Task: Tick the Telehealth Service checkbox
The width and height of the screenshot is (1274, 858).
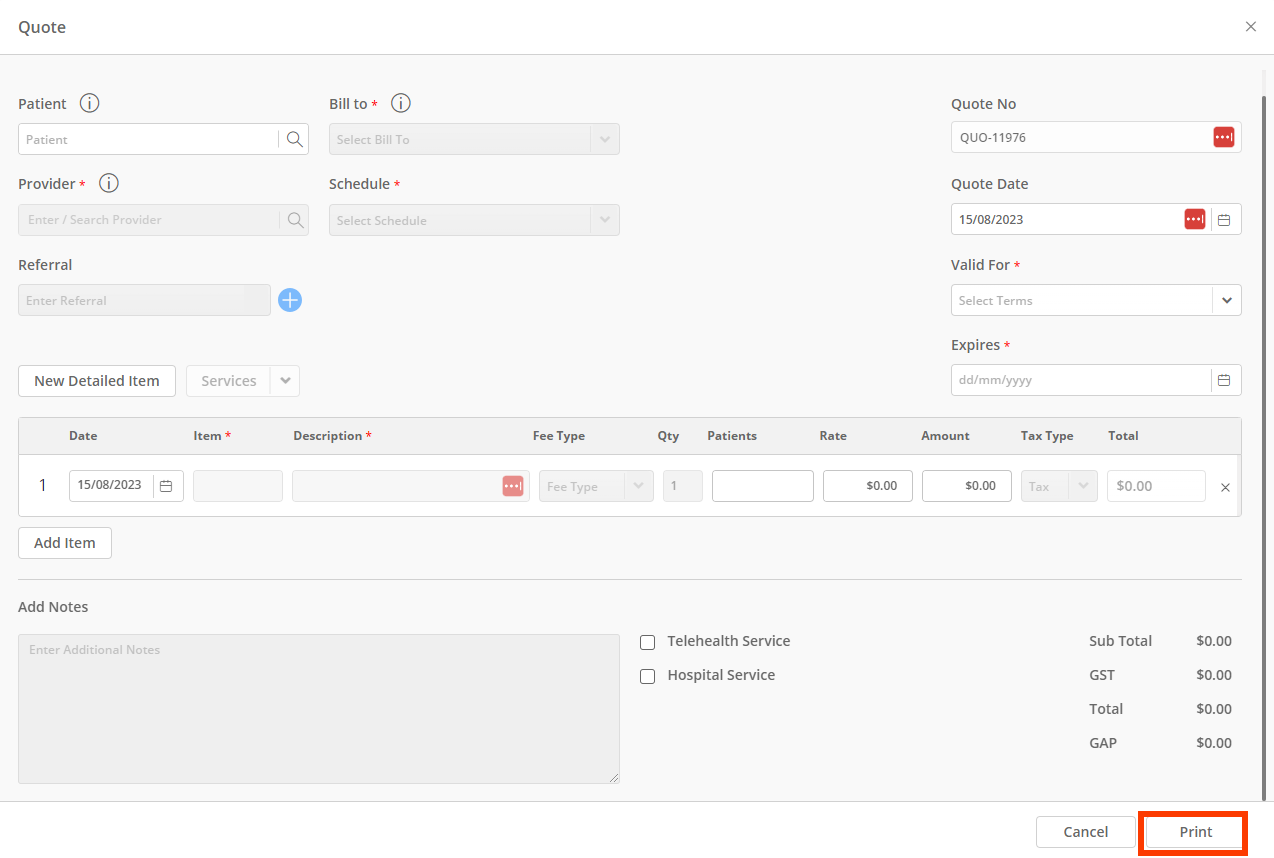Action: pyautogui.click(x=647, y=642)
